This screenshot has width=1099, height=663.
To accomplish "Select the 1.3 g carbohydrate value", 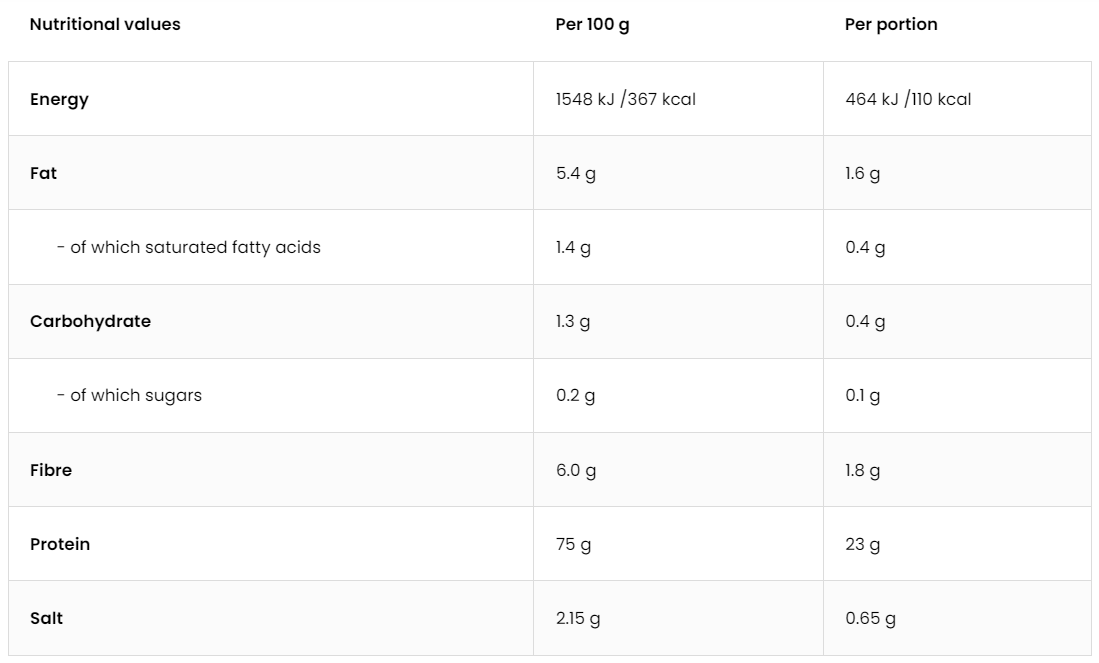I will tap(573, 321).
